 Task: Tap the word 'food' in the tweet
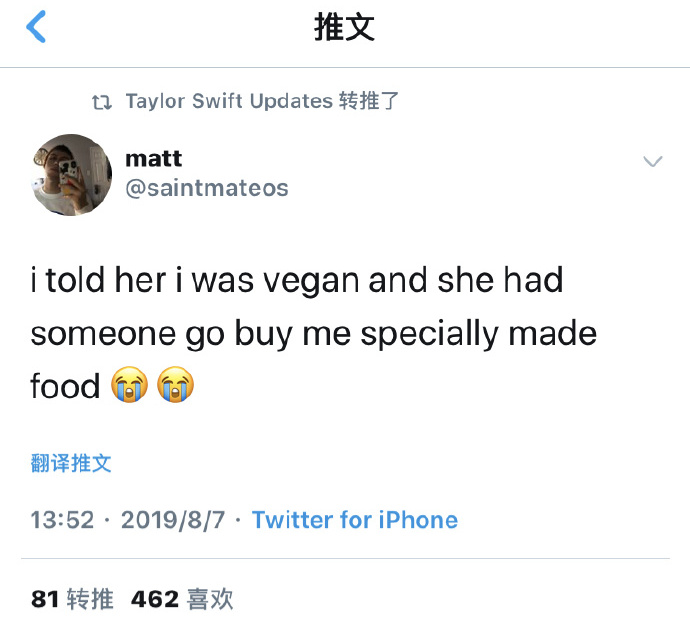click(x=65, y=385)
